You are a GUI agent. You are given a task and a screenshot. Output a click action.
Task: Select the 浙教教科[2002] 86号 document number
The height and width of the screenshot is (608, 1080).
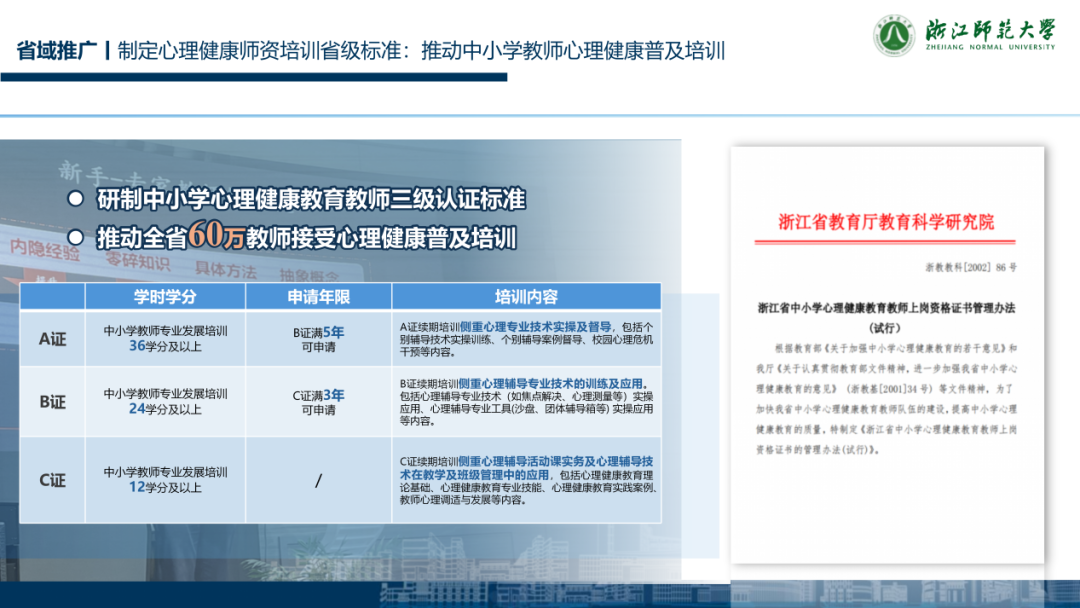pyautogui.click(x=971, y=268)
